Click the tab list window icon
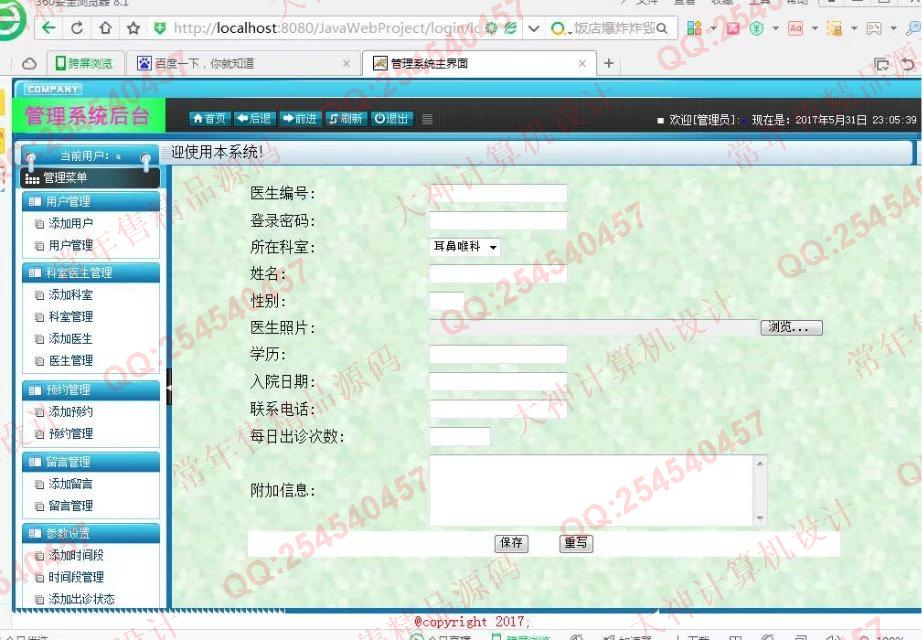The image size is (922, 640). click(881, 64)
